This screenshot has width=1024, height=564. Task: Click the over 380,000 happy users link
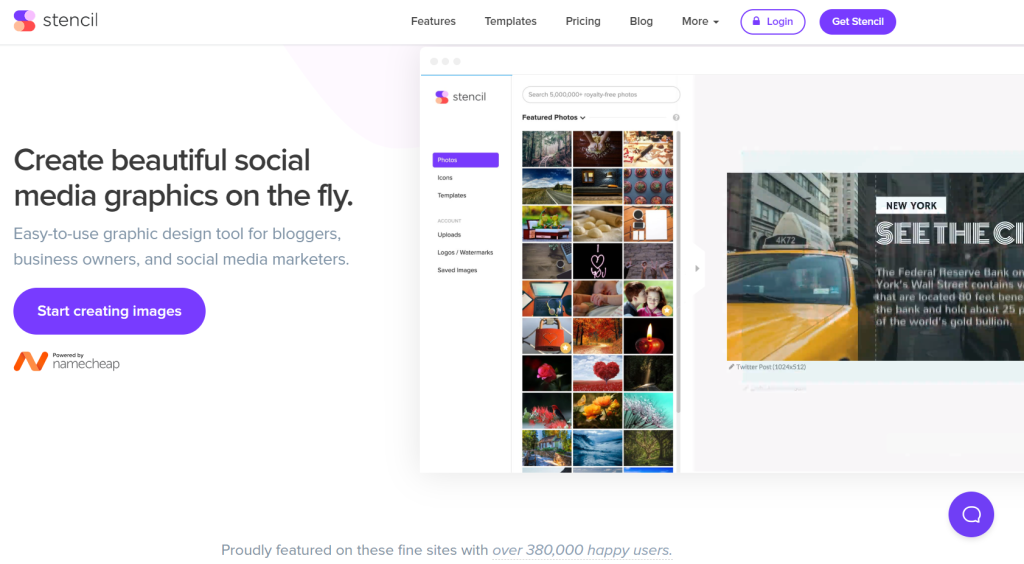582,550
